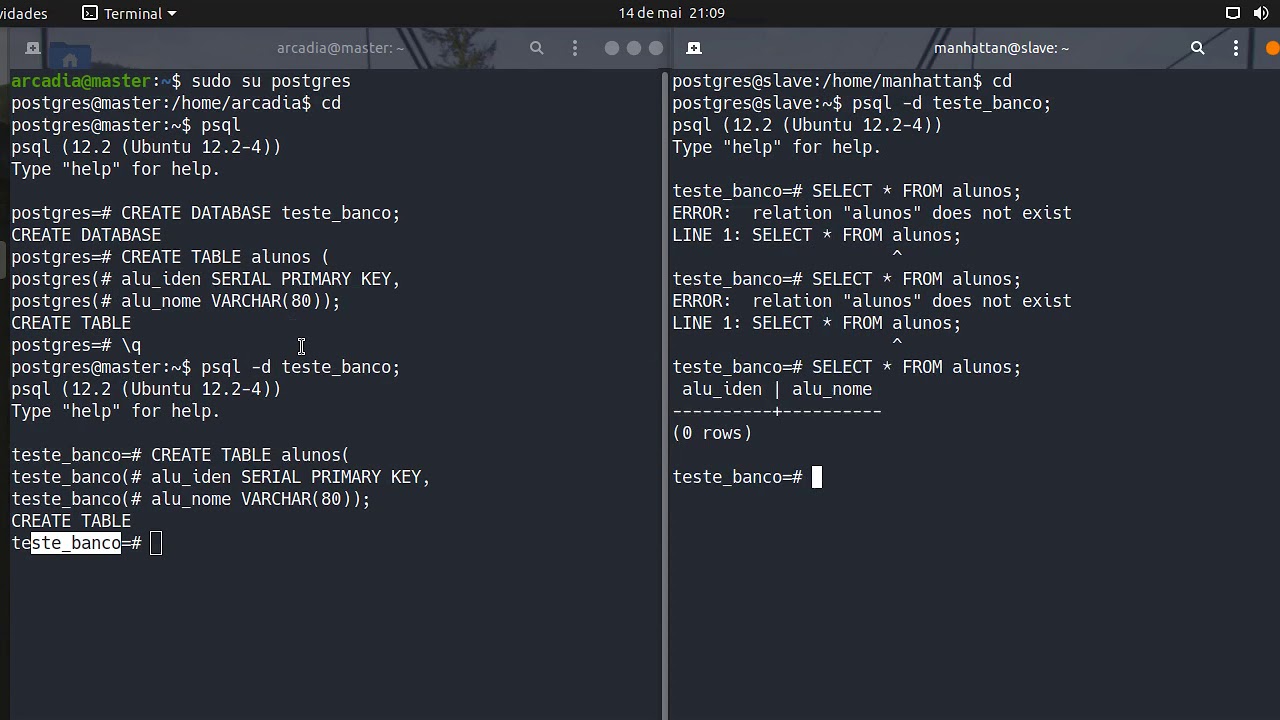Minimize the arcadia@master terminal window
The height and width of the screenshot is (720, 1280).
[x=612, y=48]
